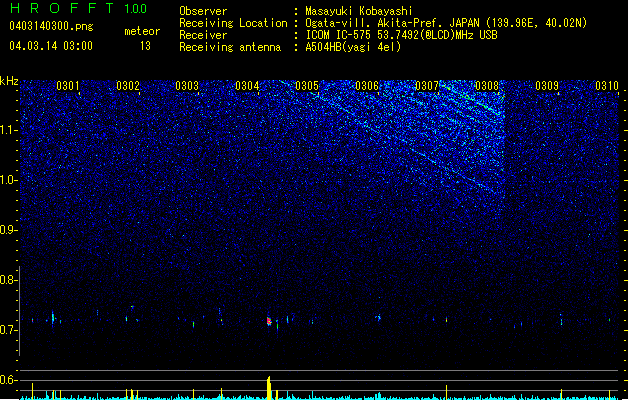This screenshot has width=629, height=400.
Task: Click the 0305 time marker
Action: (x=307, y=86)
